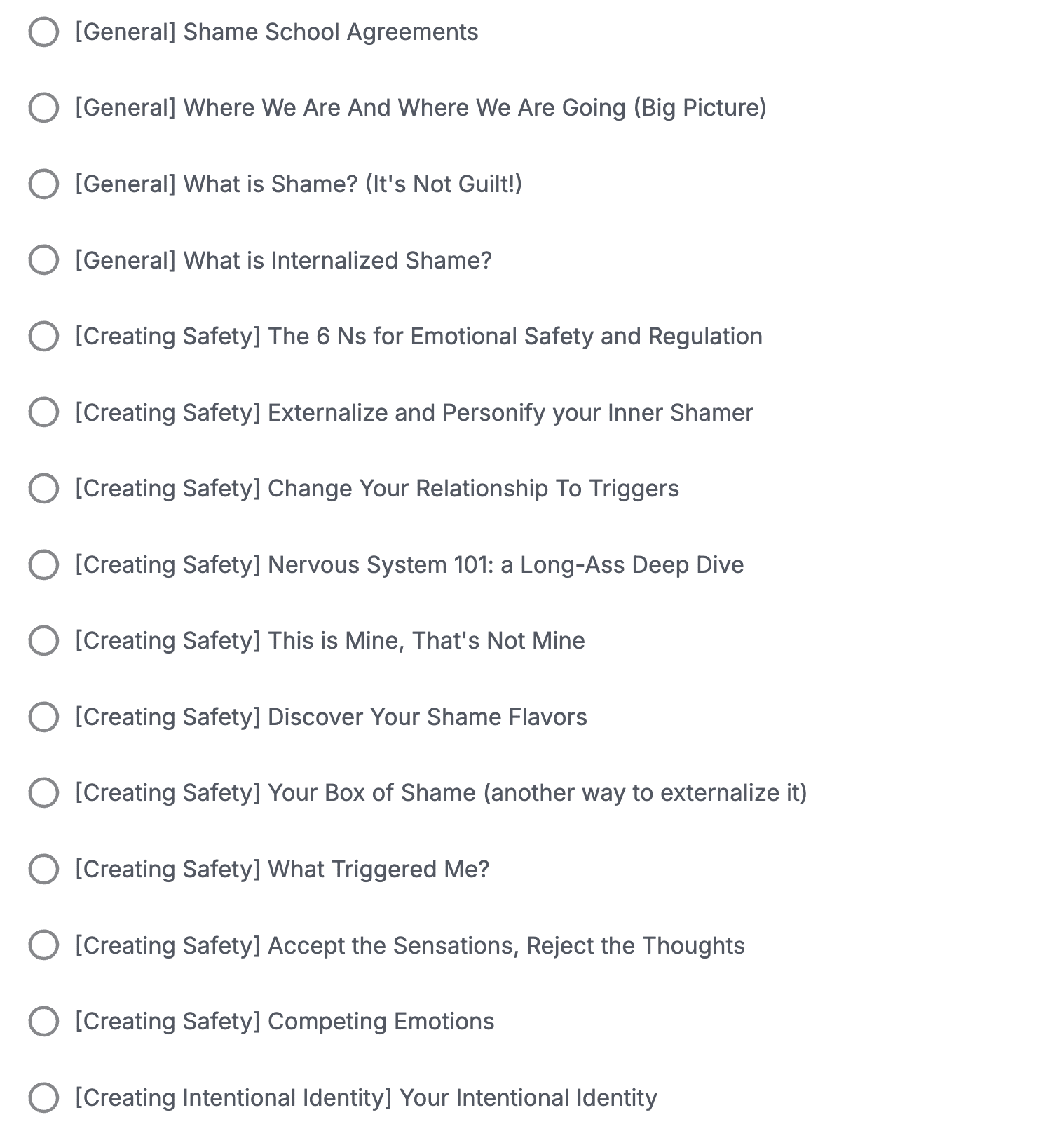Open Accept the Sensations, Reject the Thoughts
The width and height of the screenshot is (1064, 1143).
pos(409,945)
